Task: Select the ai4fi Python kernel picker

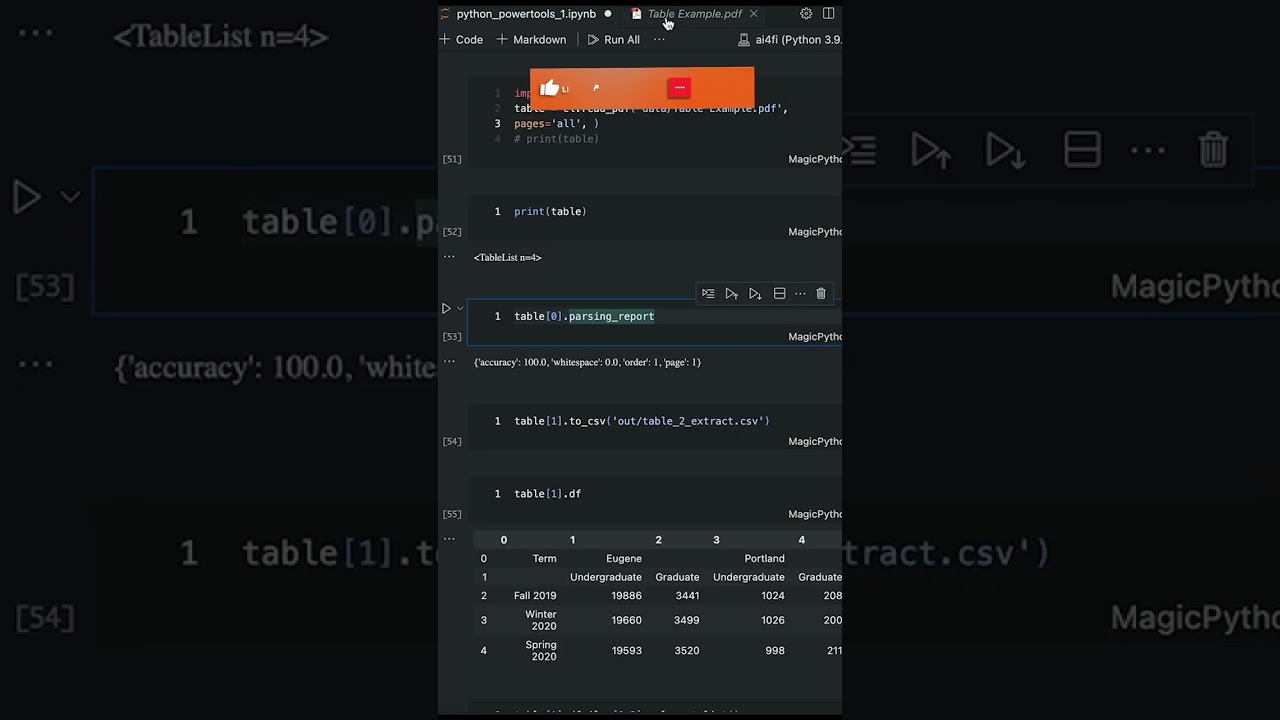Action: pos(790,40)
